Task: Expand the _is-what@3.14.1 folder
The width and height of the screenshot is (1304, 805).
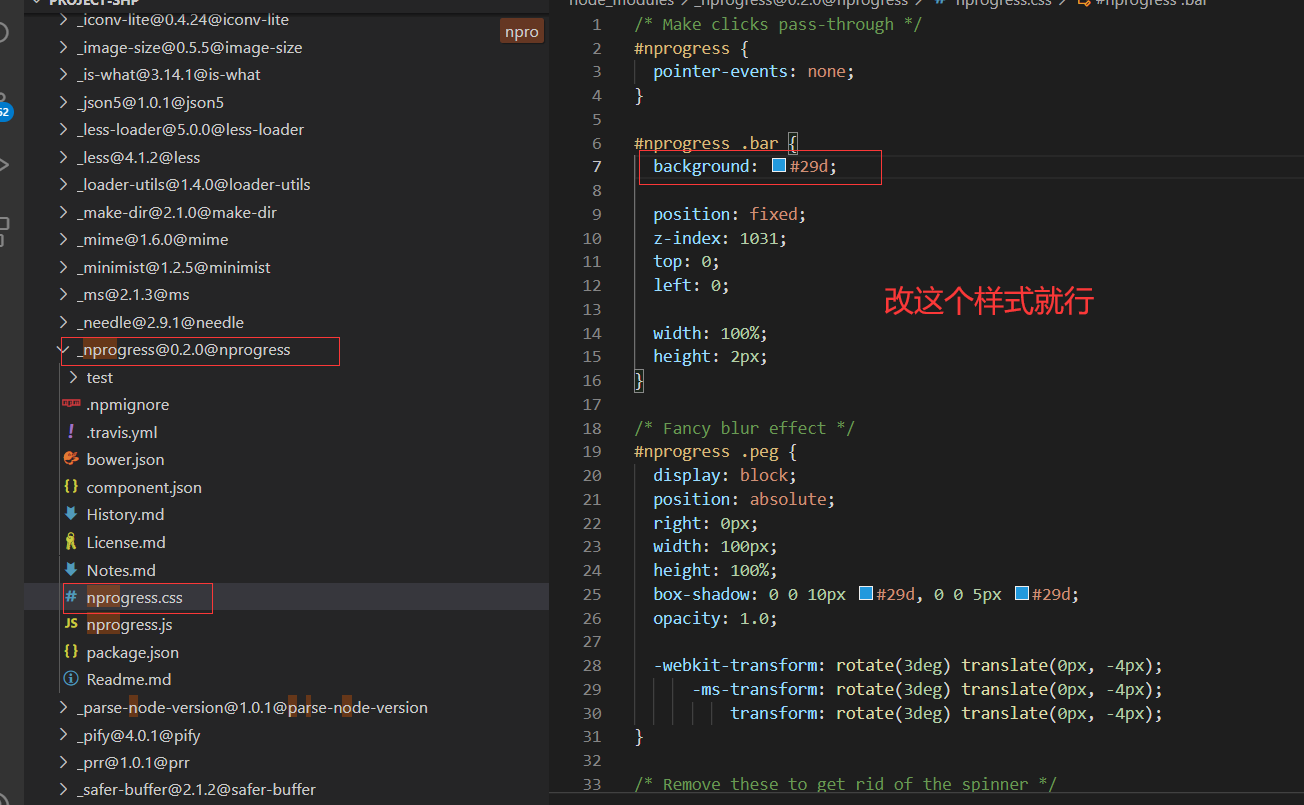Action: click(x=65, y=74)
